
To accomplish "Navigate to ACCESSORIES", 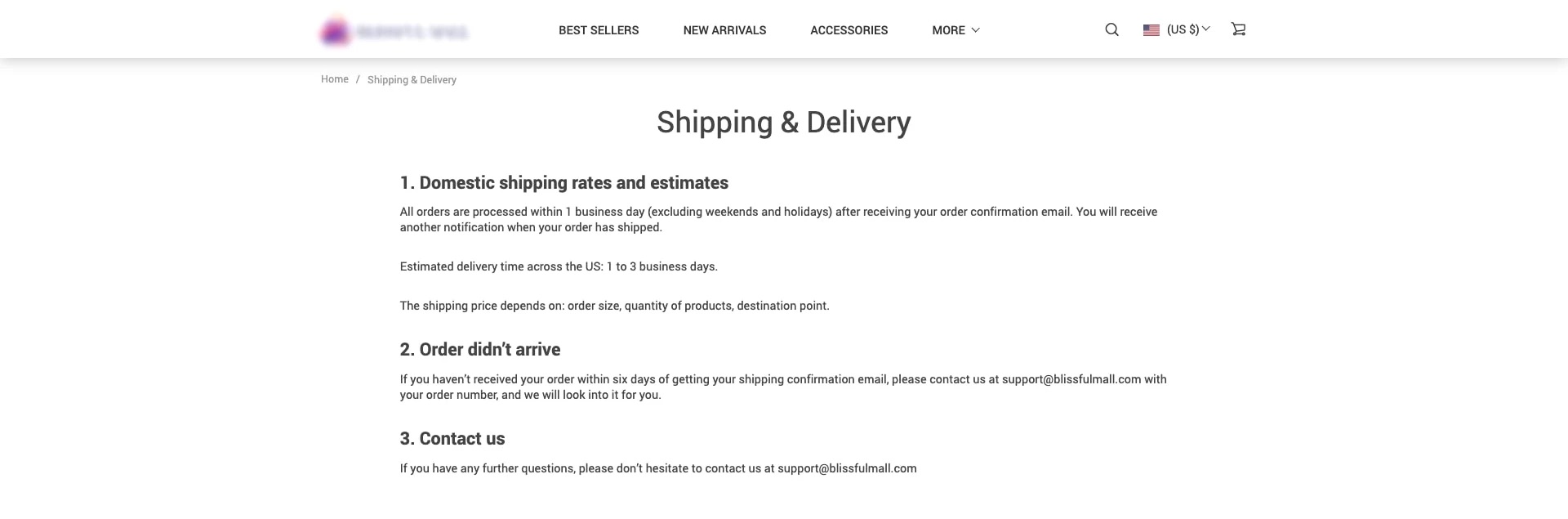I will tap(849, 29).
